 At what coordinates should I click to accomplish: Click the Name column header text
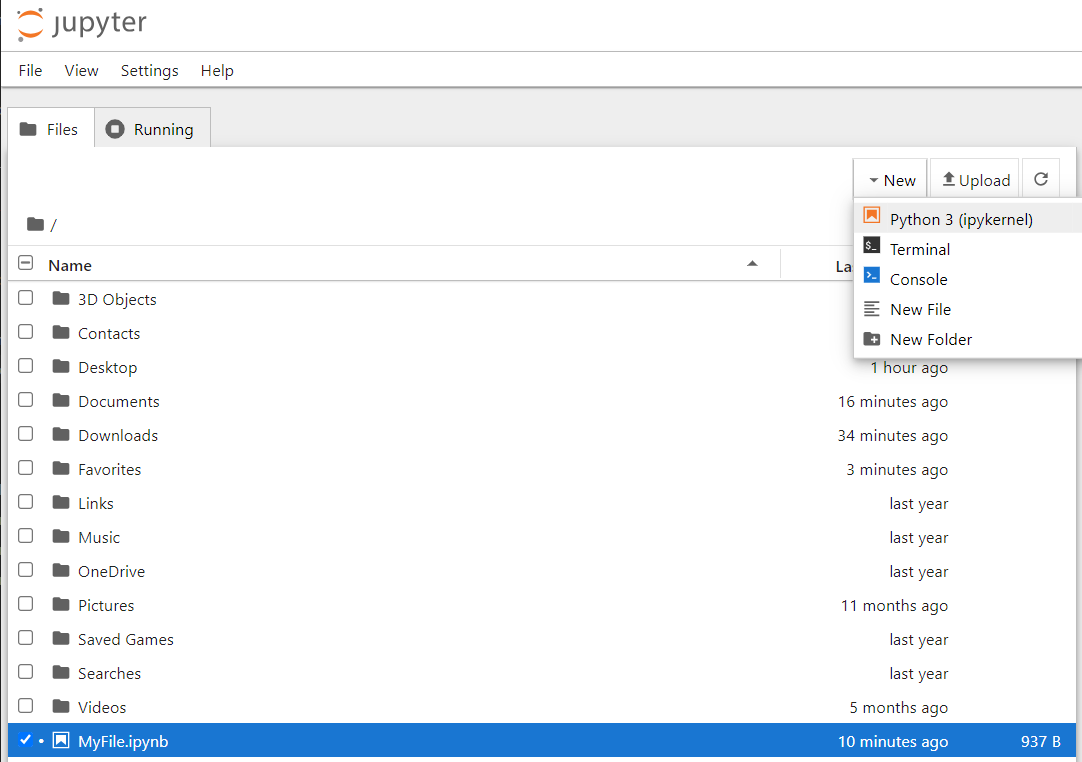click(x=70, y=265)
